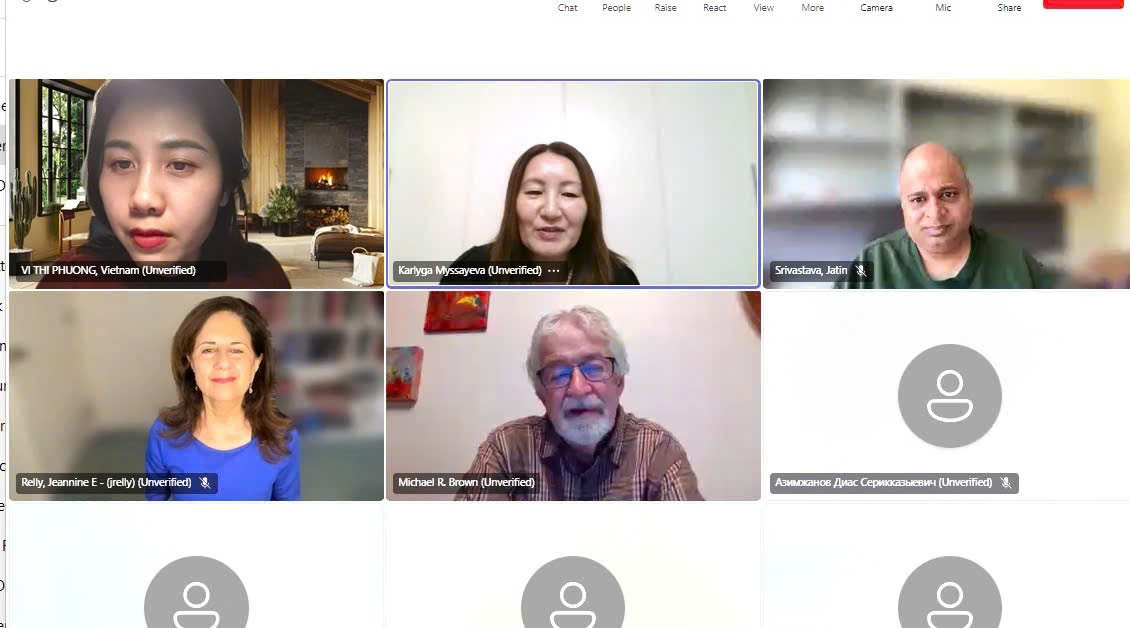1130x628 pixels.
Task: Click the name label "VI THI PHUONG, Vietnam (Unverified)"
Action: coord(108,270)
